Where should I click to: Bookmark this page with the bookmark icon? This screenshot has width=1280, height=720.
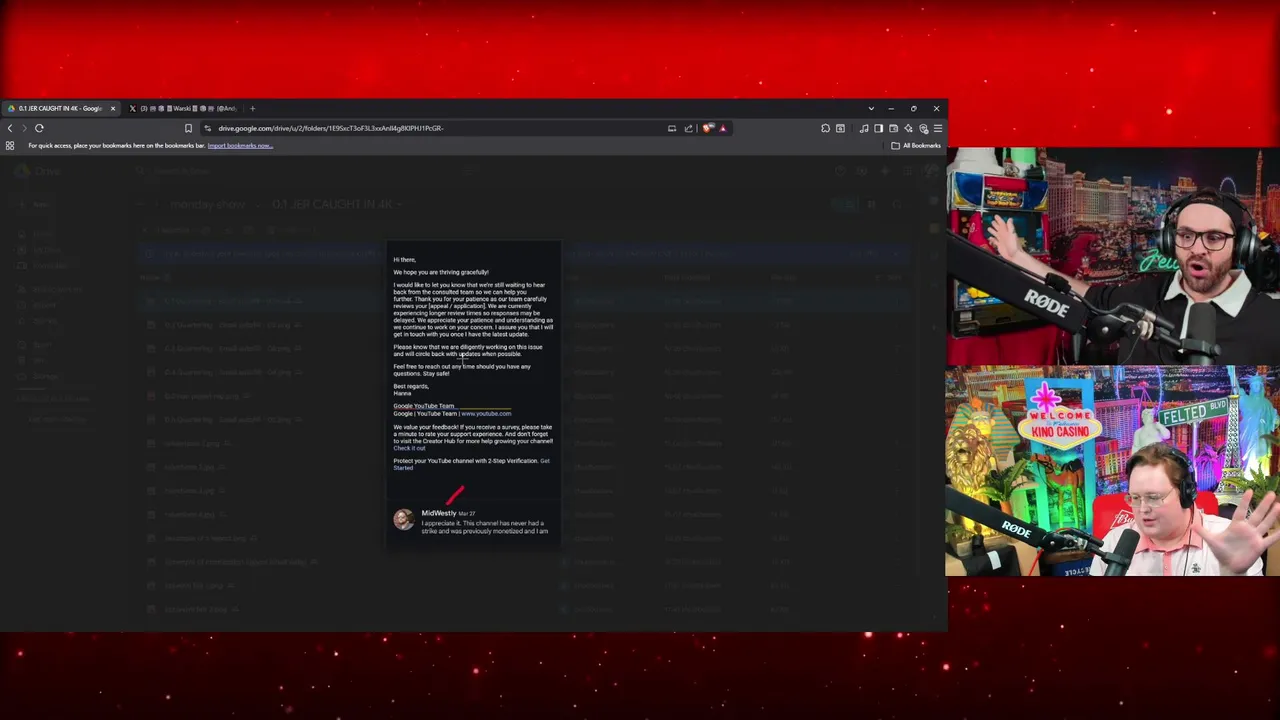[x=188, y=128]
